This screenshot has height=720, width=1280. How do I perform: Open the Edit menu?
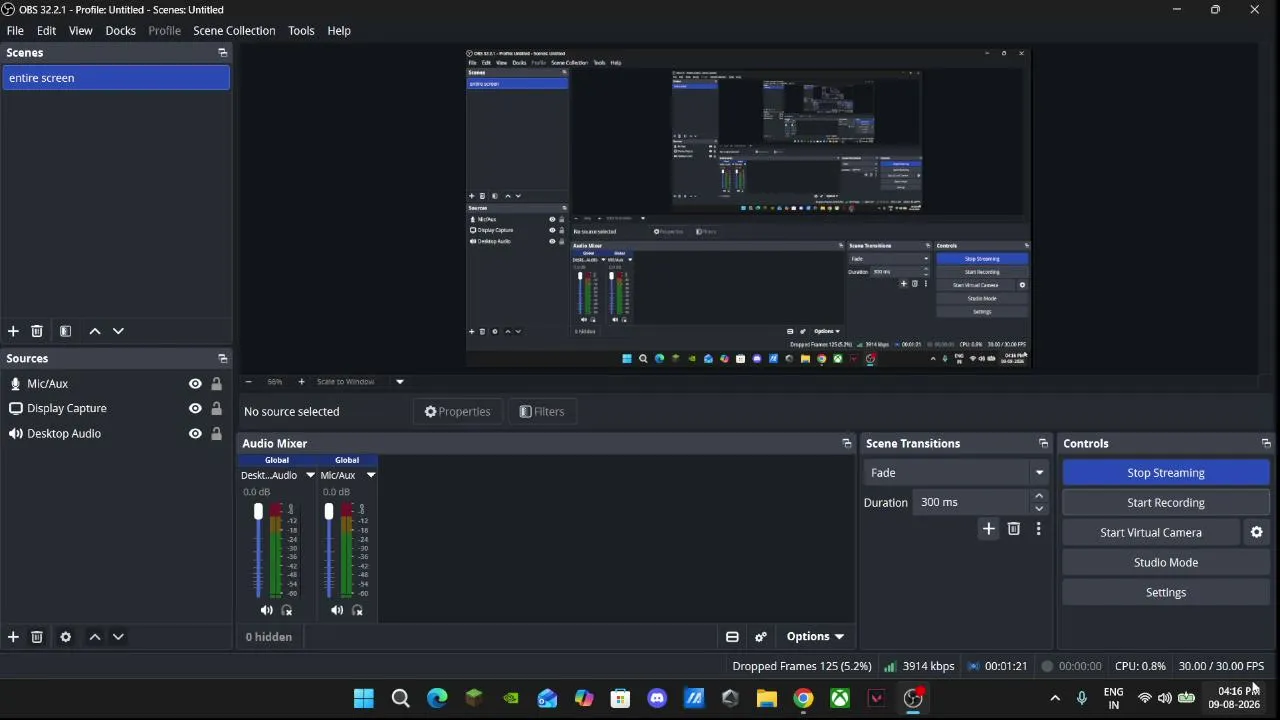pyautogui.click(x=46, y=31)
